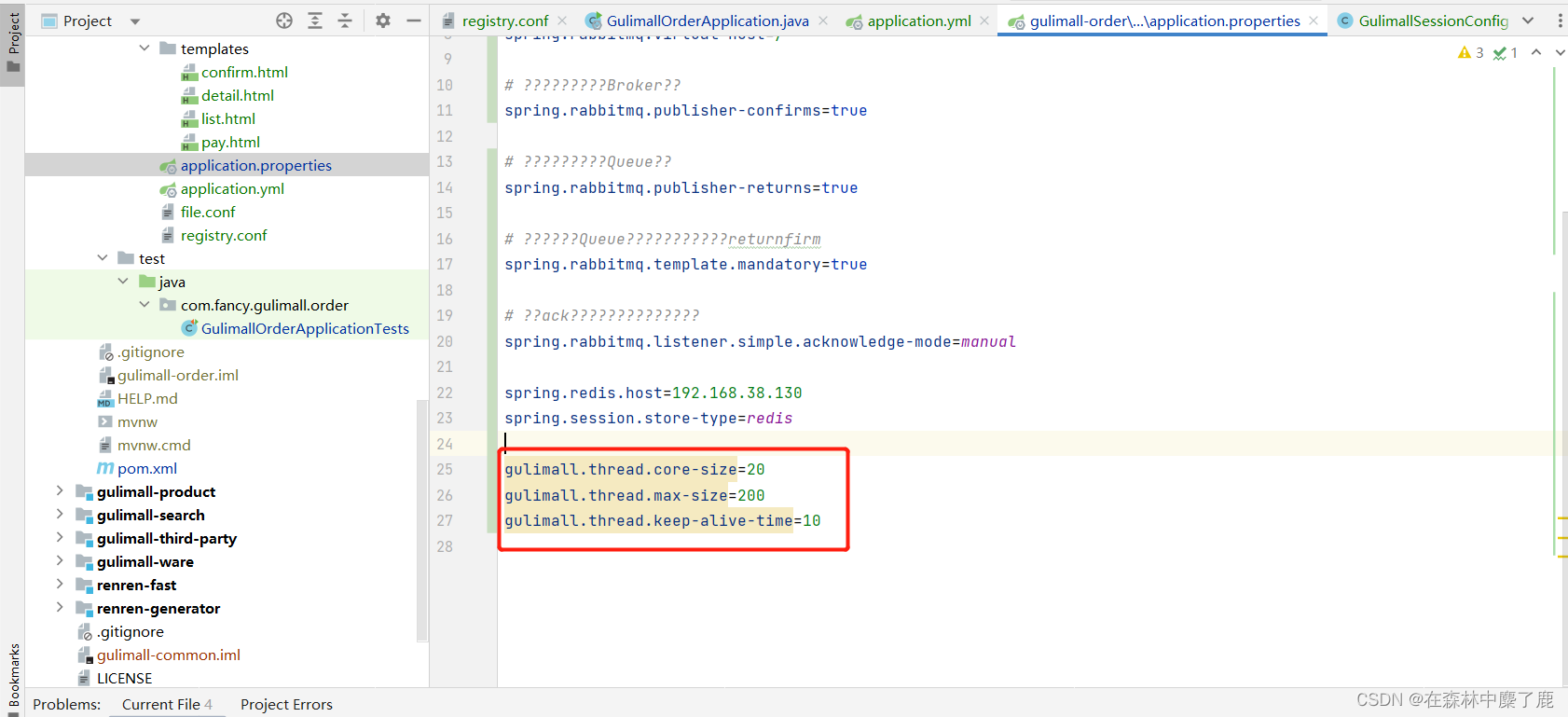Image resolution: width=1568 pixels, height=717 pixels.
Task: Expand the gulimall-ware module
Action: tap(60, 560)
